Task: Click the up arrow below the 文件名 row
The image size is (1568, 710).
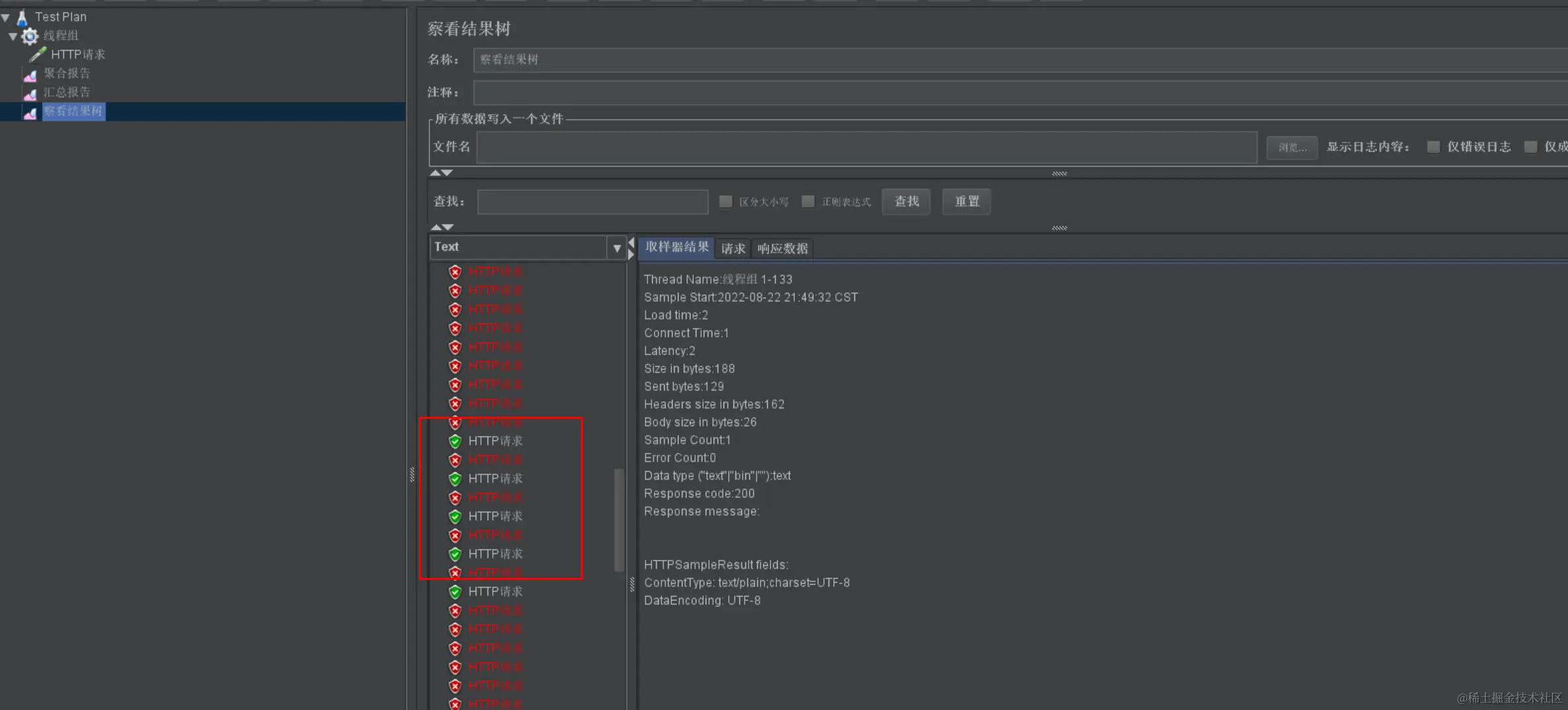Action: pyautogui.click(x=435, y=173)
